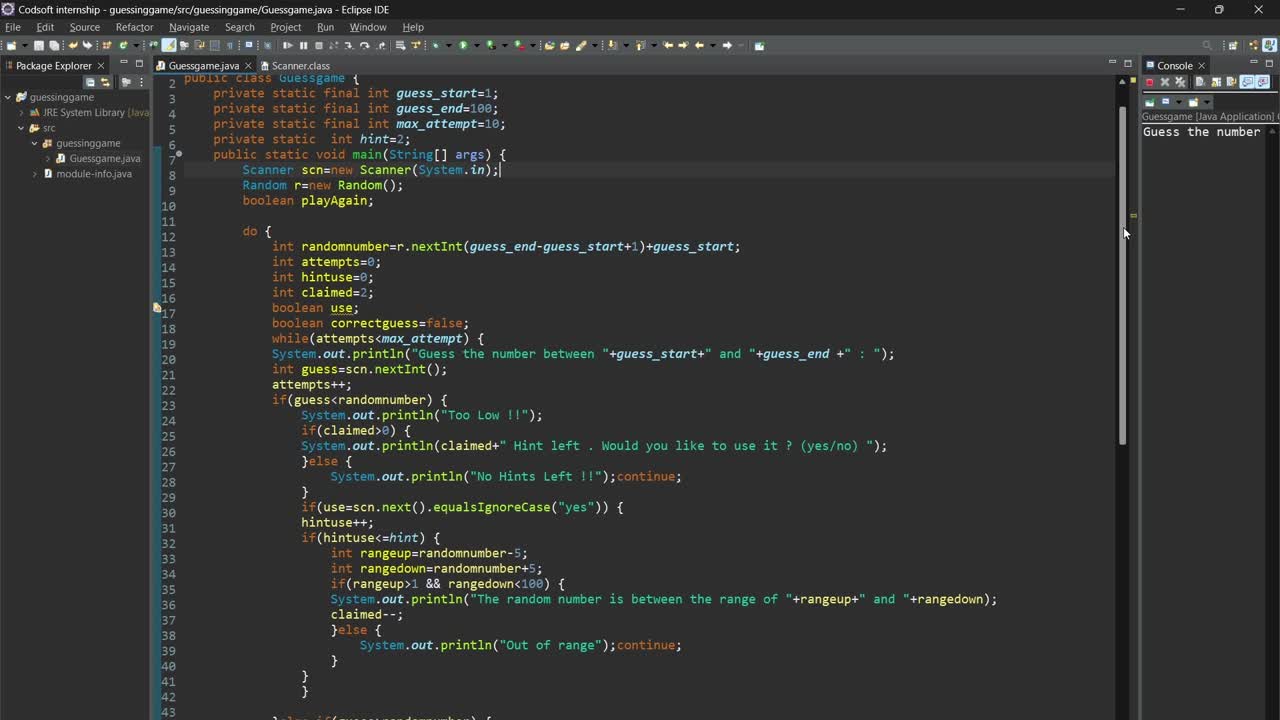Click the Suspend (pause) debug toolbar icon
1280x720 pixels.
[303, 45]
